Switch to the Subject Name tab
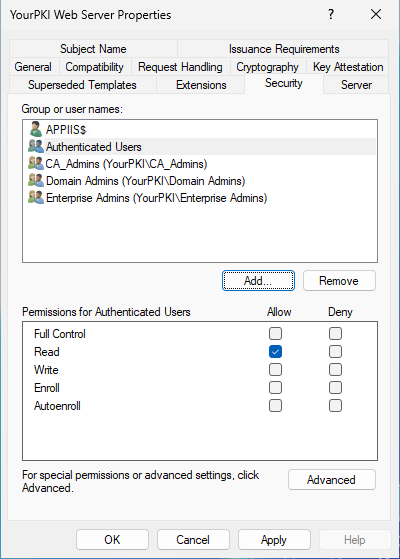Screen dimensions: 400x559 (x=93, y=48)
